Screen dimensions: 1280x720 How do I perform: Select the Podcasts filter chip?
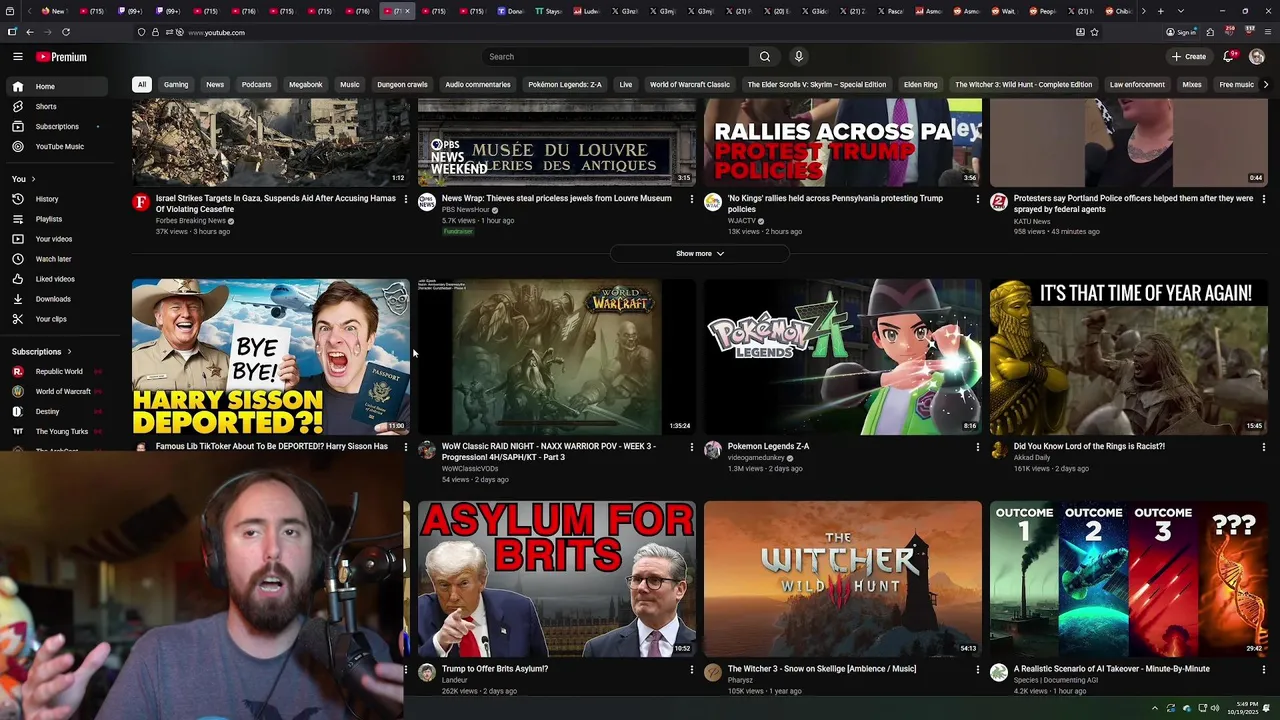click(x=256, y=85)
